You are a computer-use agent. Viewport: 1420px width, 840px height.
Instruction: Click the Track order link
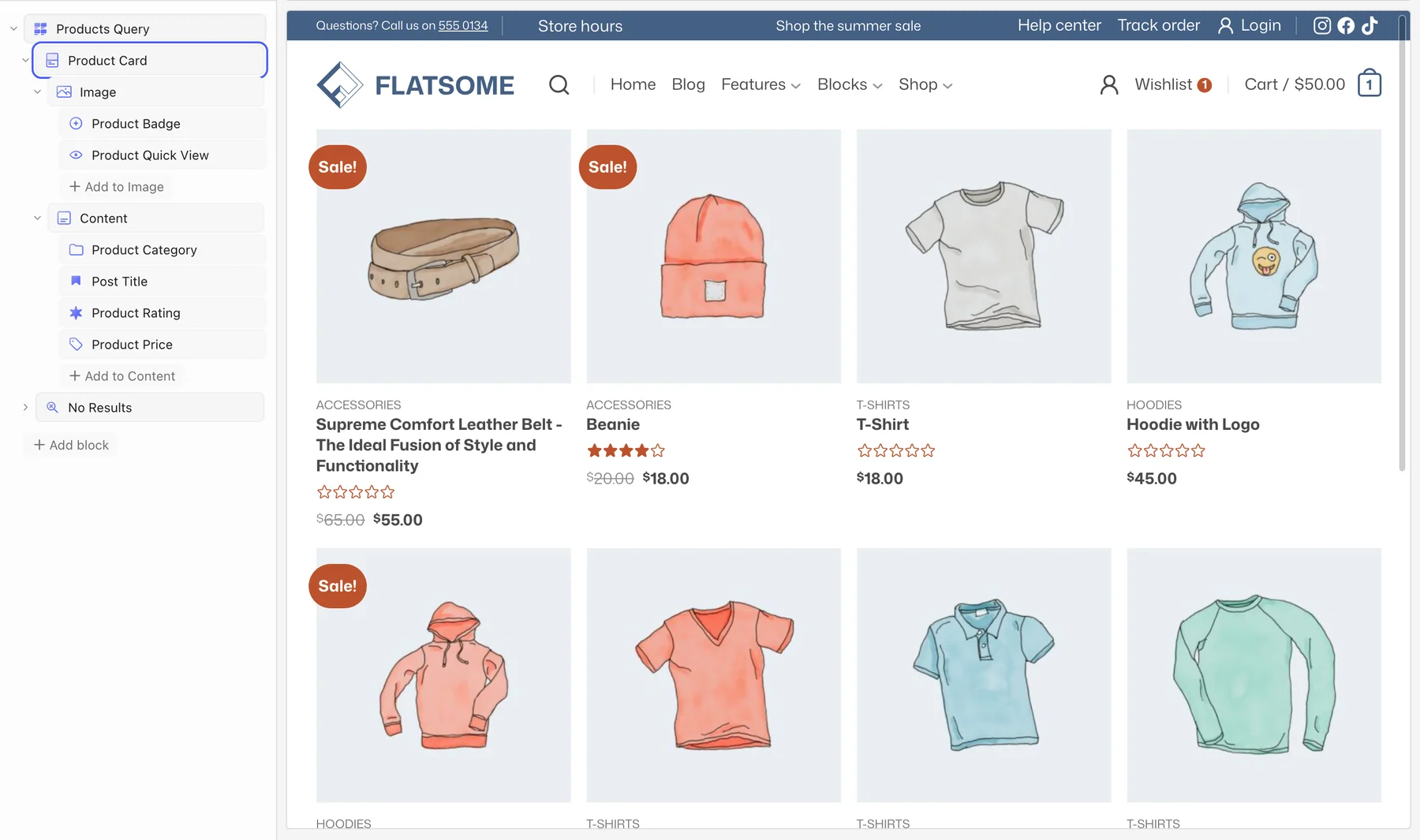(1158, 25)
